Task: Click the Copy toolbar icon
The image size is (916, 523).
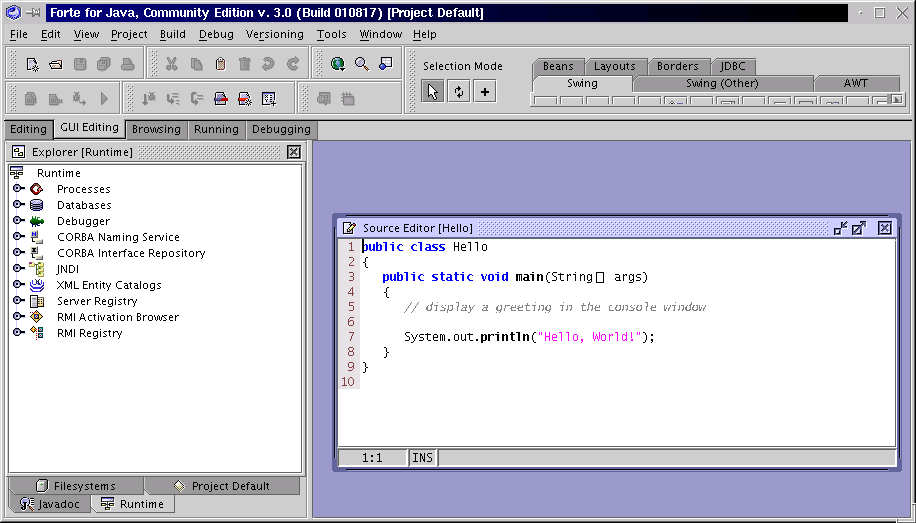Action: 196,64
